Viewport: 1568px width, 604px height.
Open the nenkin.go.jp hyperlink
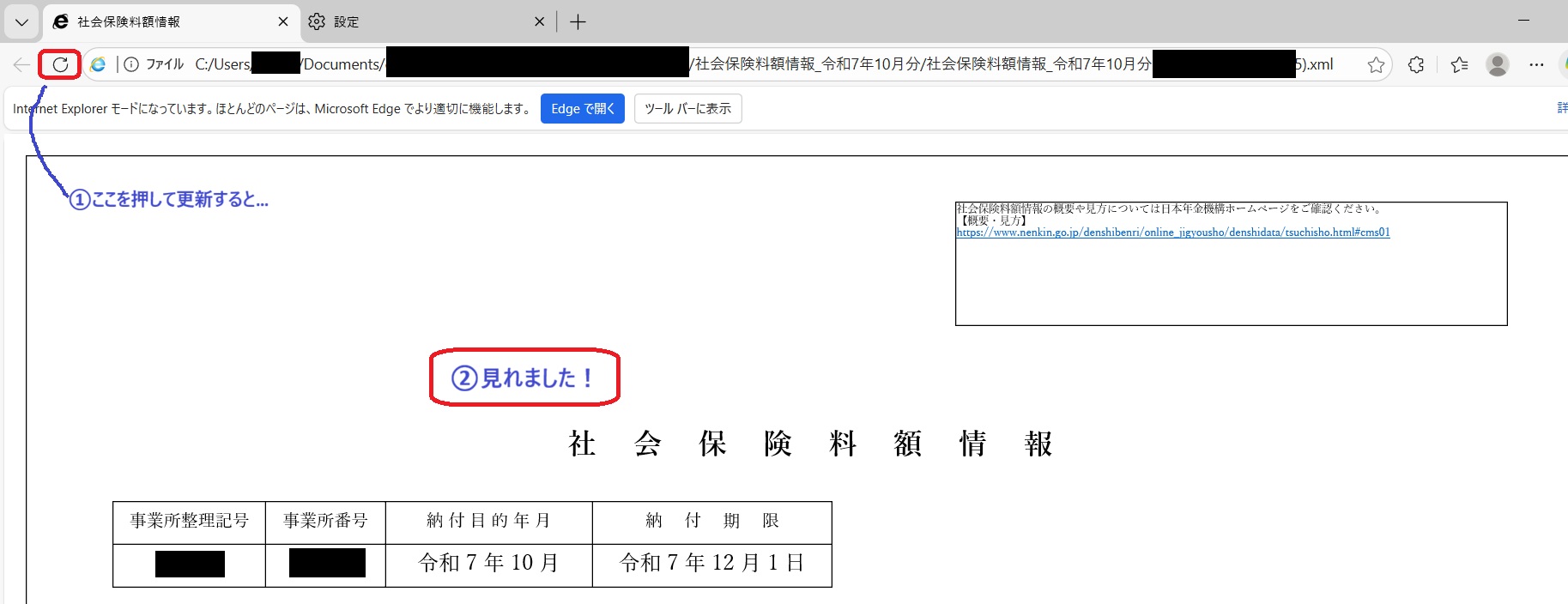click(x=1172, y=233)
